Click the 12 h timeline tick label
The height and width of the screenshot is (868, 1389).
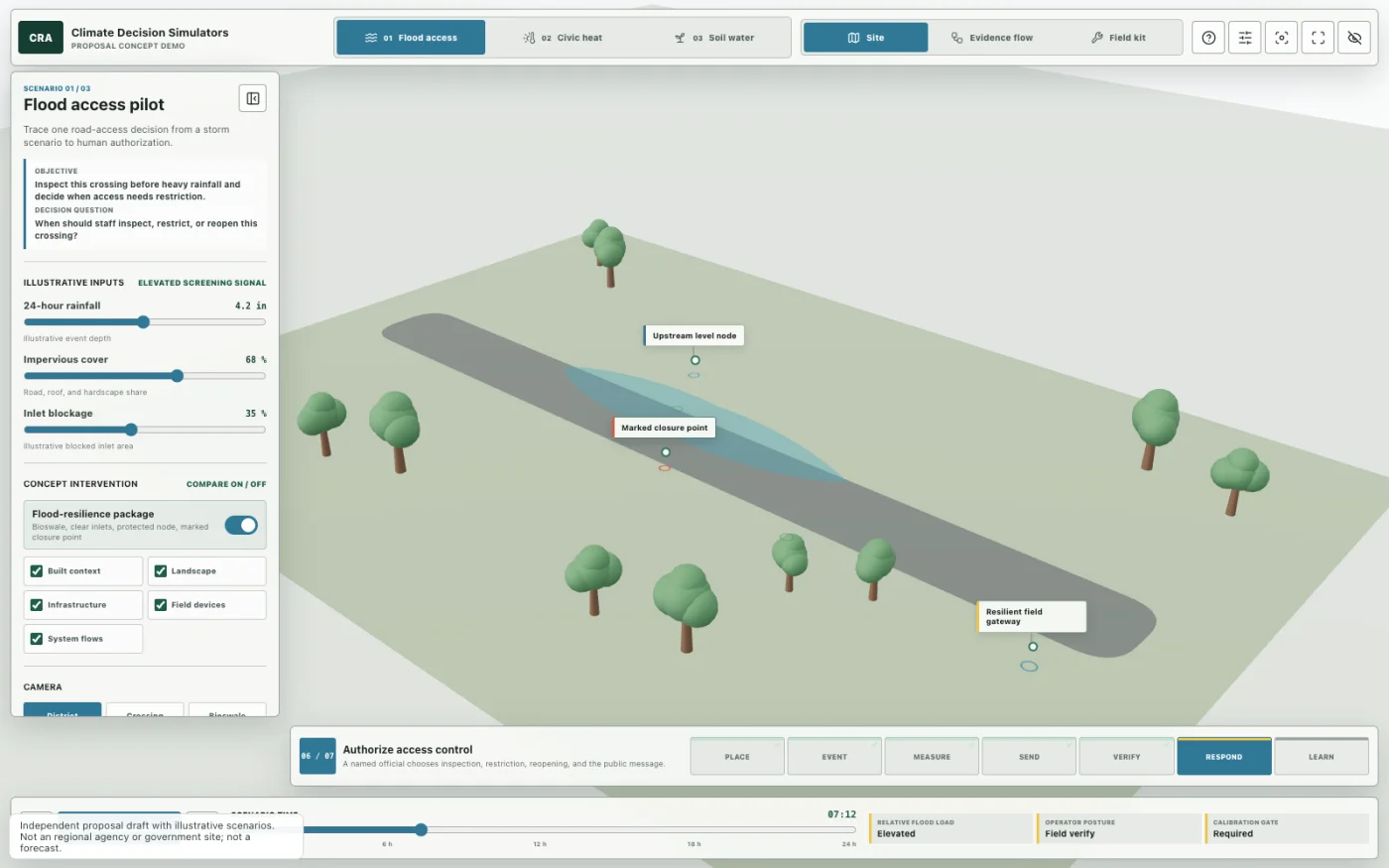tap(540, 844)
